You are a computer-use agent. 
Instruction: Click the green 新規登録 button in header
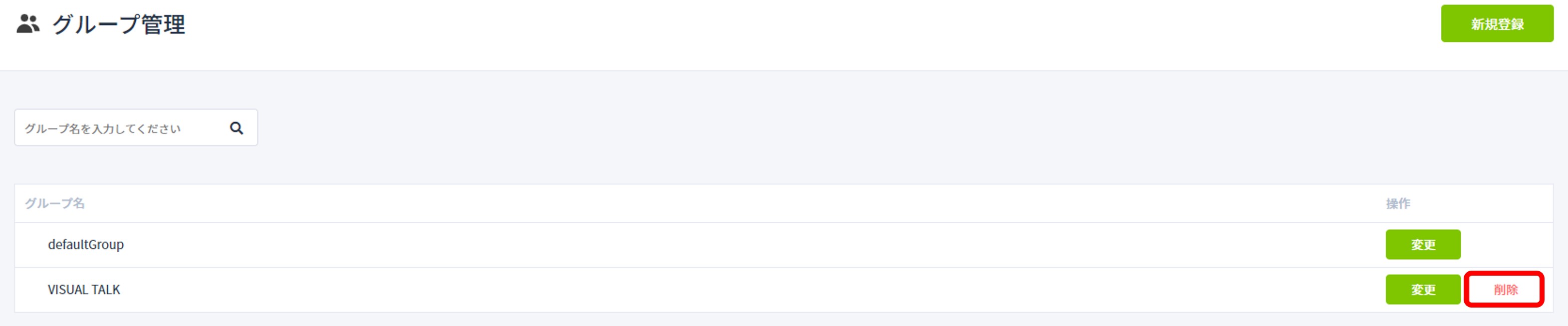[1497, 24]
